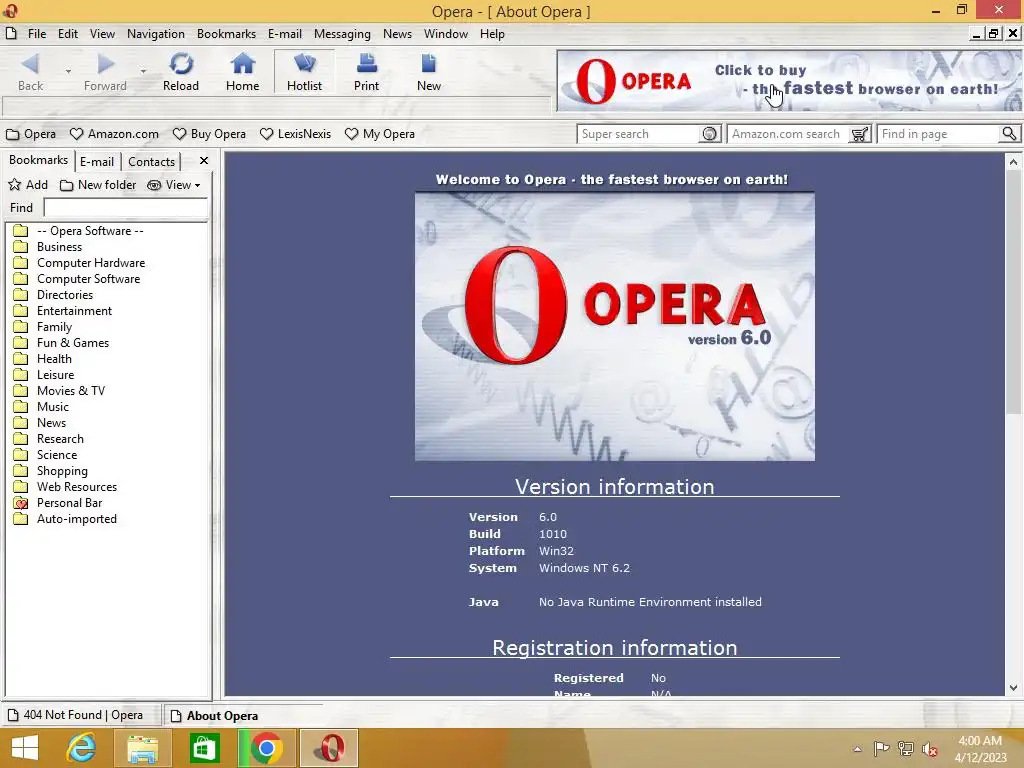Screen dimensions: 1024x768
Task: Open My Opera personal bar bookmark
Action: (379, 134)
